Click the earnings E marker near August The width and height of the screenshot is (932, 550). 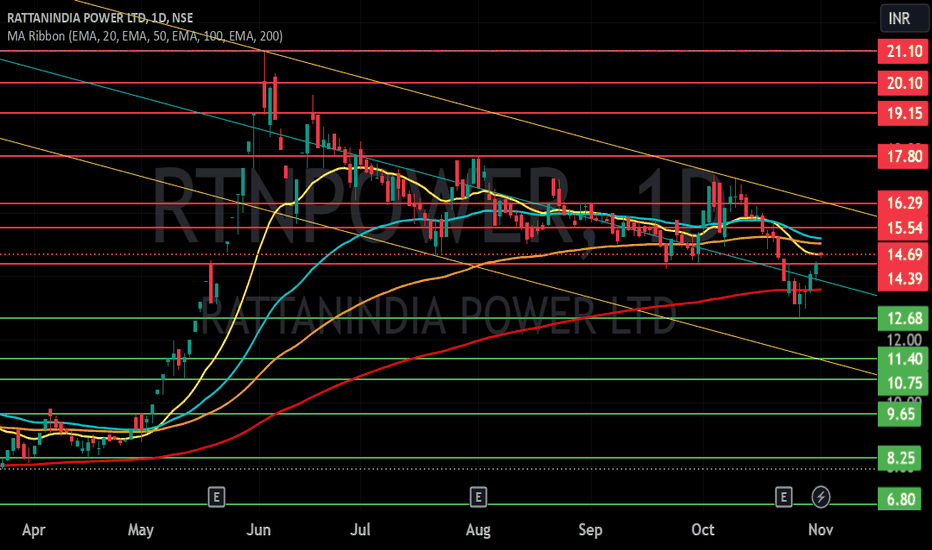(x=478, y=496)
